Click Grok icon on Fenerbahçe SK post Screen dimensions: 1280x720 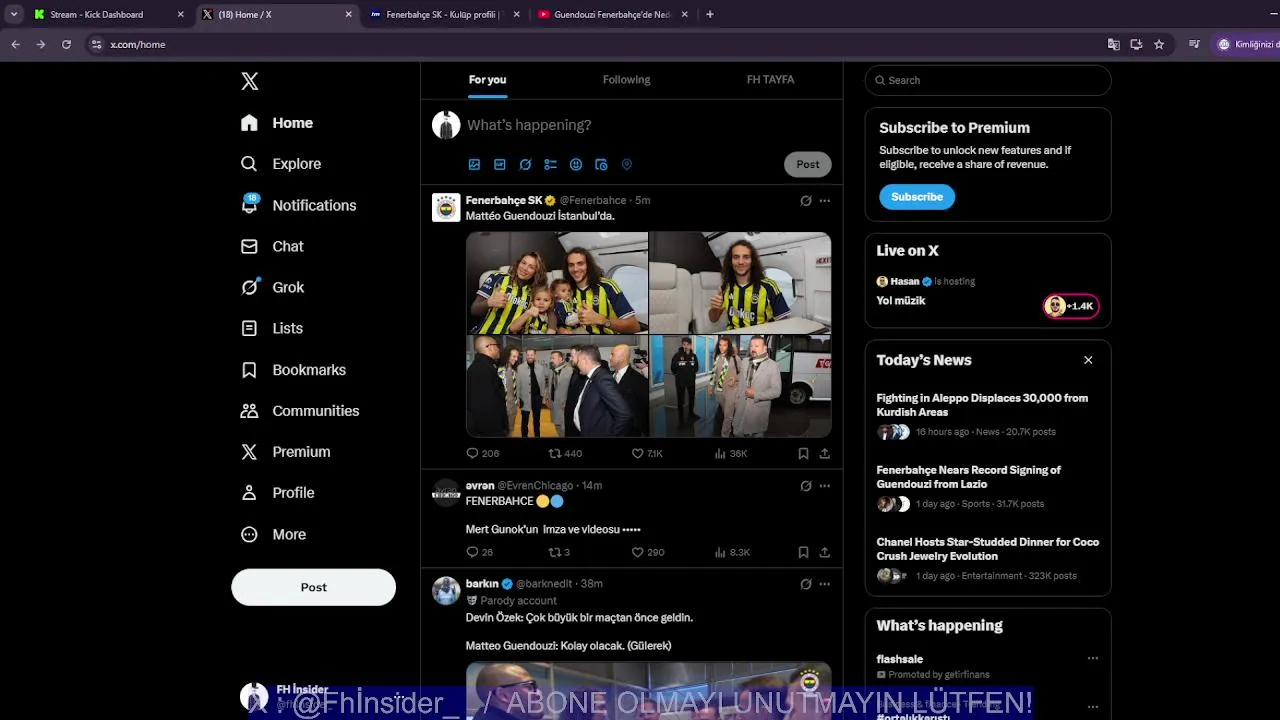806,201
